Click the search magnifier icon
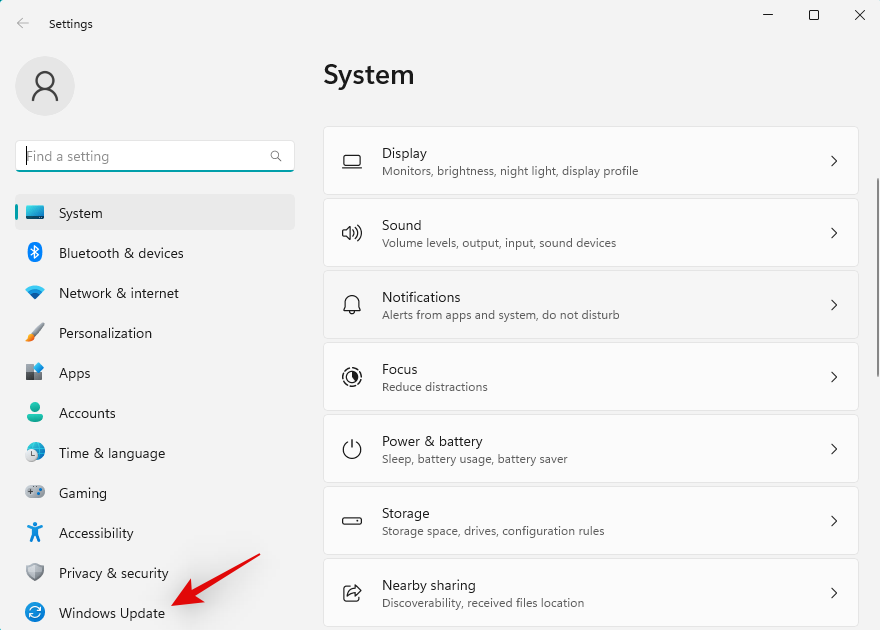This screenshot has height=630, width=880. coord(276,156)
